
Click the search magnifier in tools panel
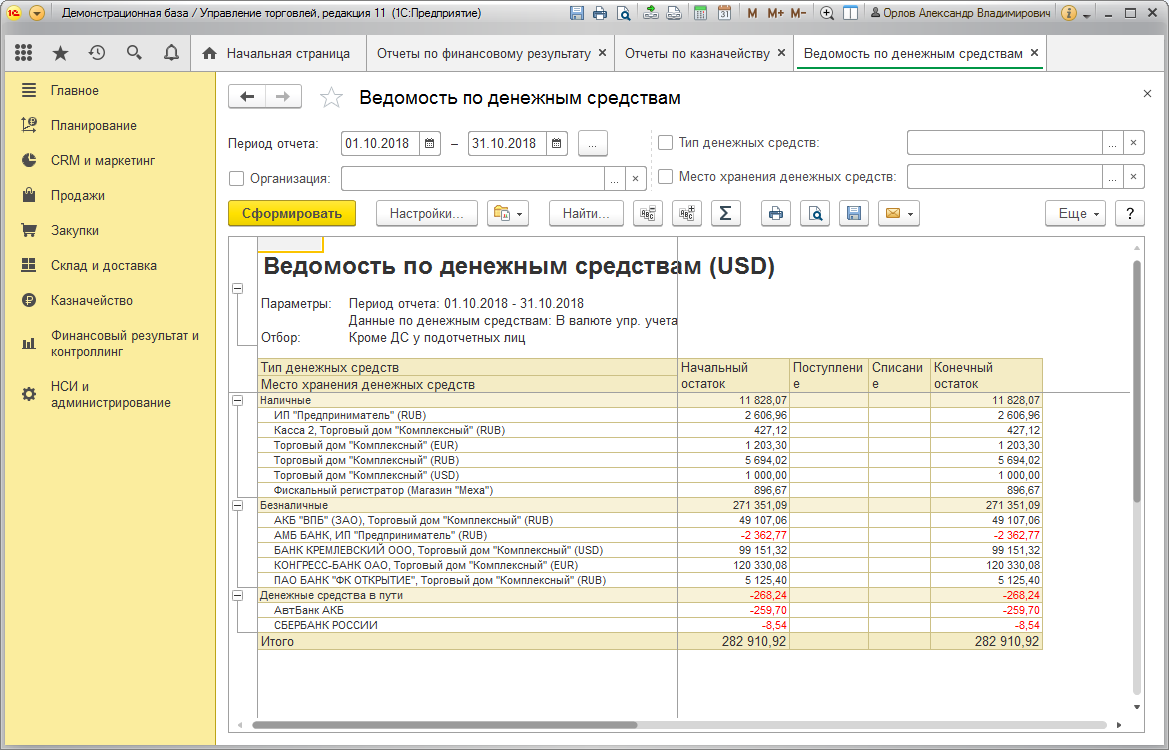[x=134, y=53]
